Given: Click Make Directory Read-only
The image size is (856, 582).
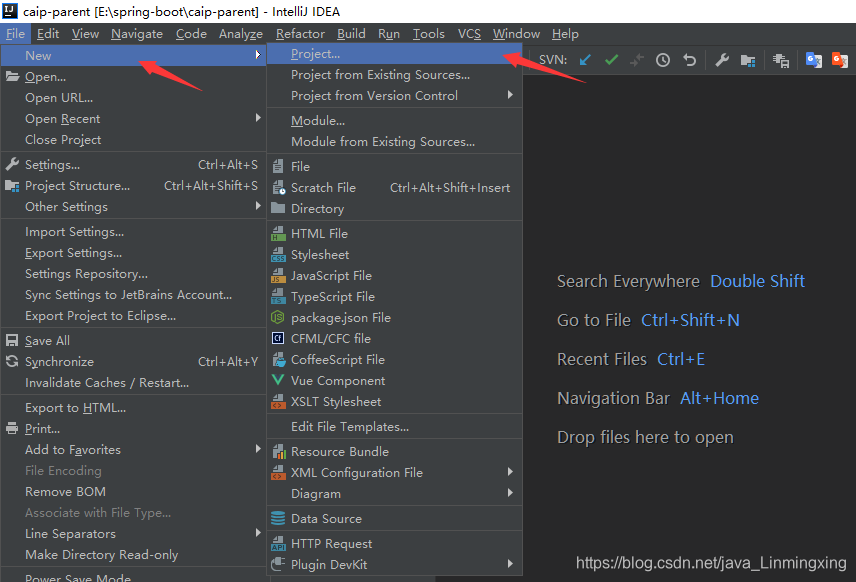Looking at the screenshot, I should pos(133,555).
